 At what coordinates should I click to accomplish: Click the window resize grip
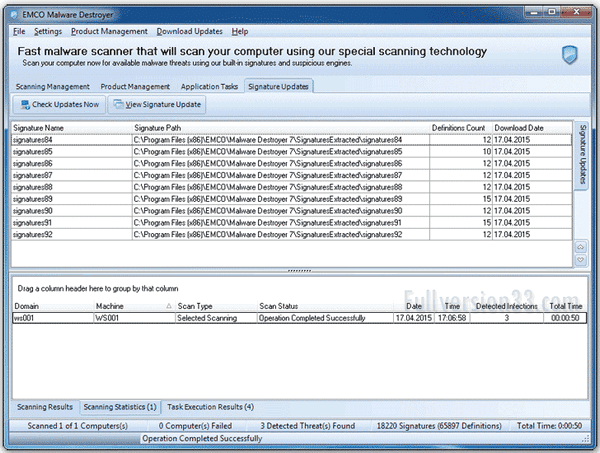click(x=585, y=439)
